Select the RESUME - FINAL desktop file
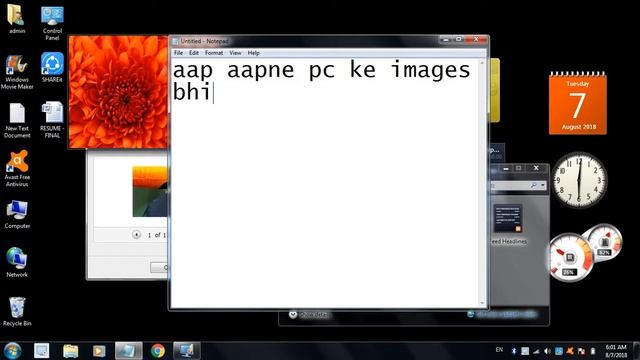Screen dimensions: 640x360 point(52,120)
